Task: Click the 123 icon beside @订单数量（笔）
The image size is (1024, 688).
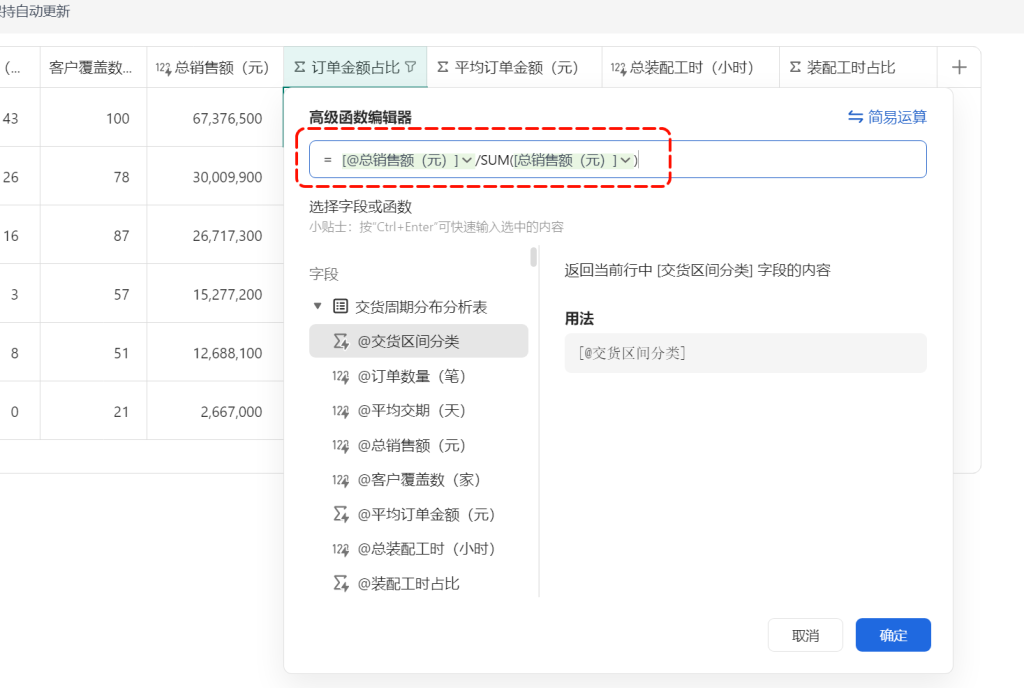Action: [x=340, y=377]
